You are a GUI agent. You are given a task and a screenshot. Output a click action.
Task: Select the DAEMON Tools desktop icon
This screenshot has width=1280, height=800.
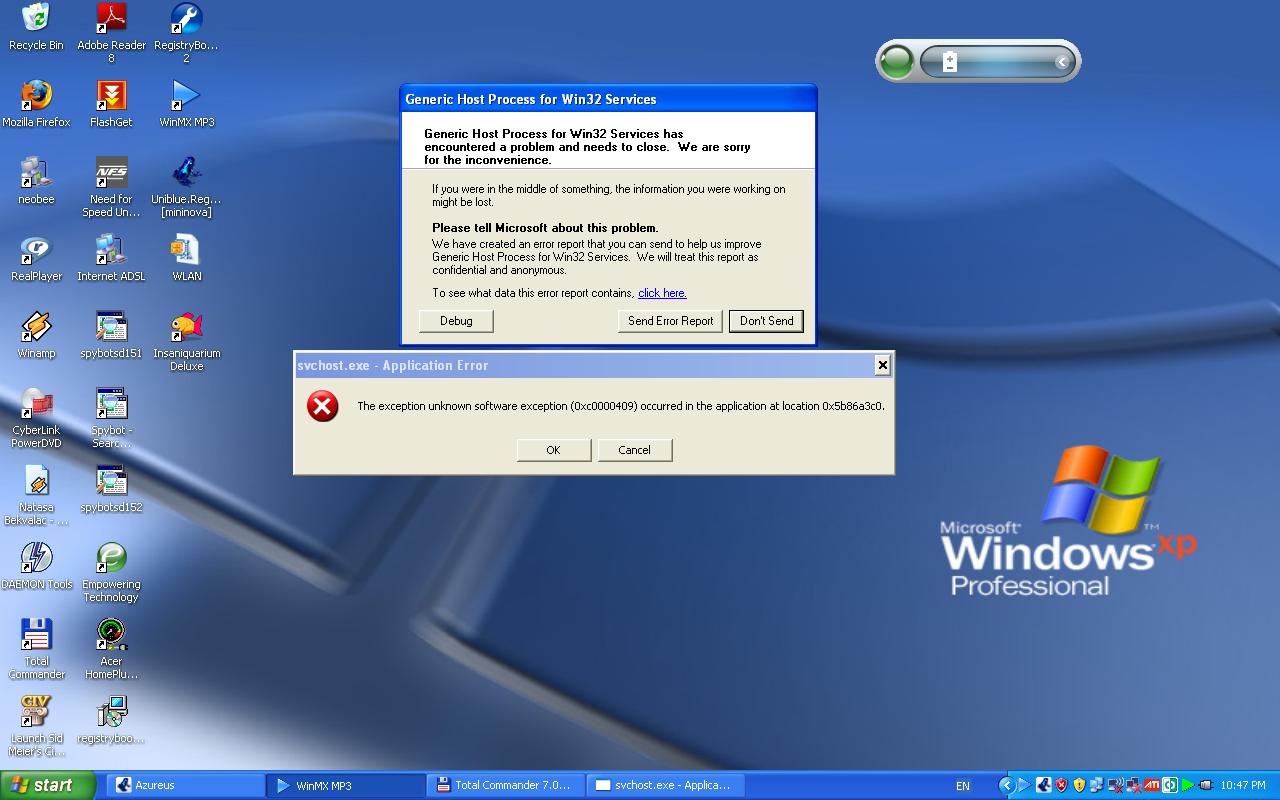(36, 566)
